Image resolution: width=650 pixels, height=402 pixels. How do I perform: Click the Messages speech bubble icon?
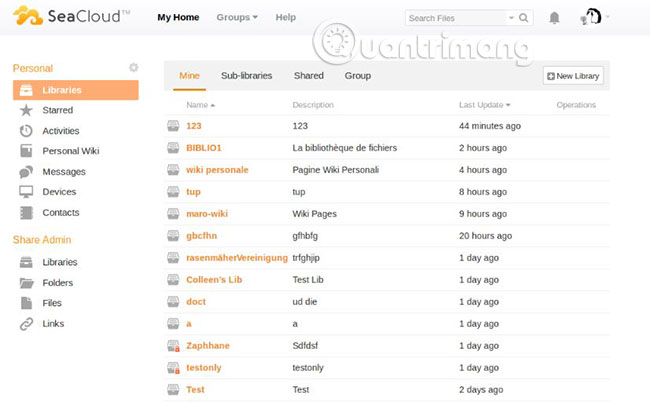(26, 172)
